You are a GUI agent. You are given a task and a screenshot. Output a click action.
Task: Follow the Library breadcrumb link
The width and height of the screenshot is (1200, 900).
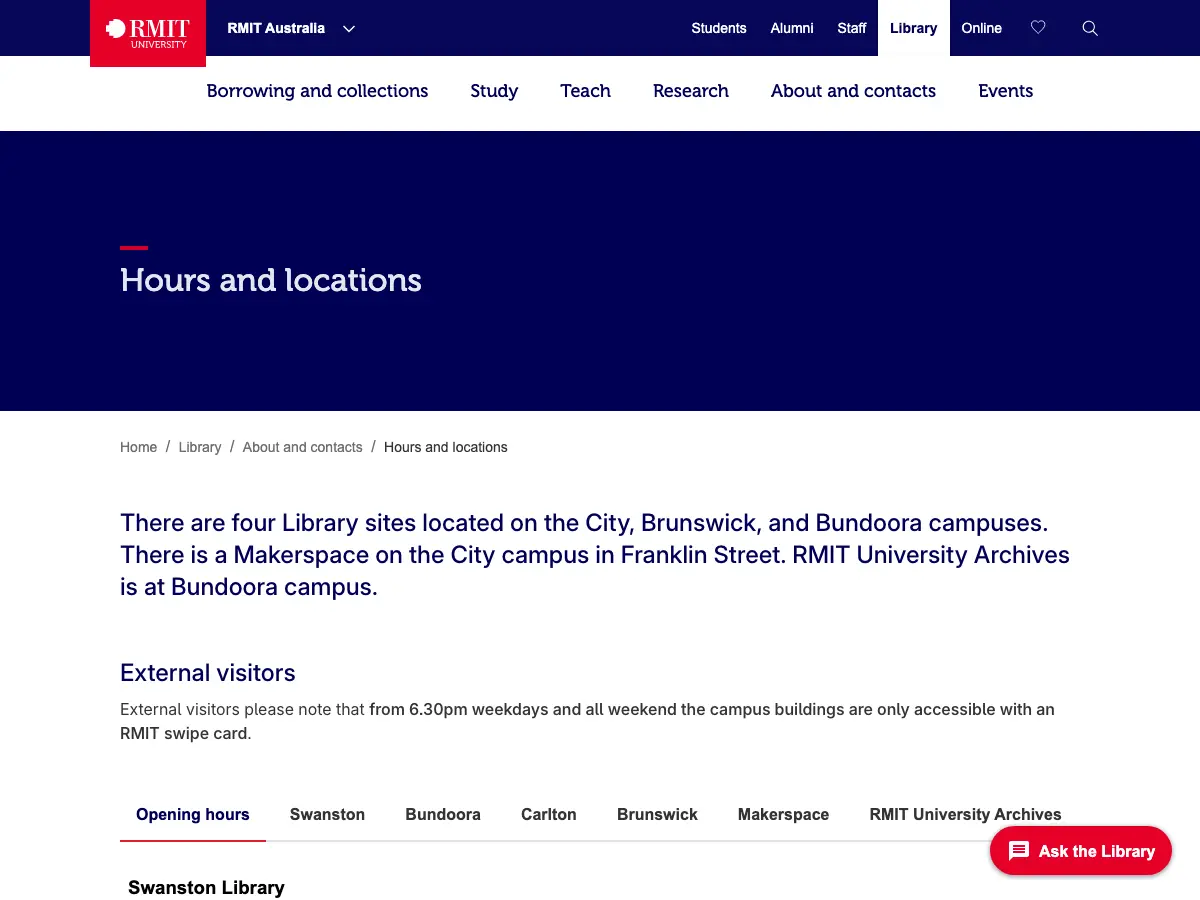[200, 447]
